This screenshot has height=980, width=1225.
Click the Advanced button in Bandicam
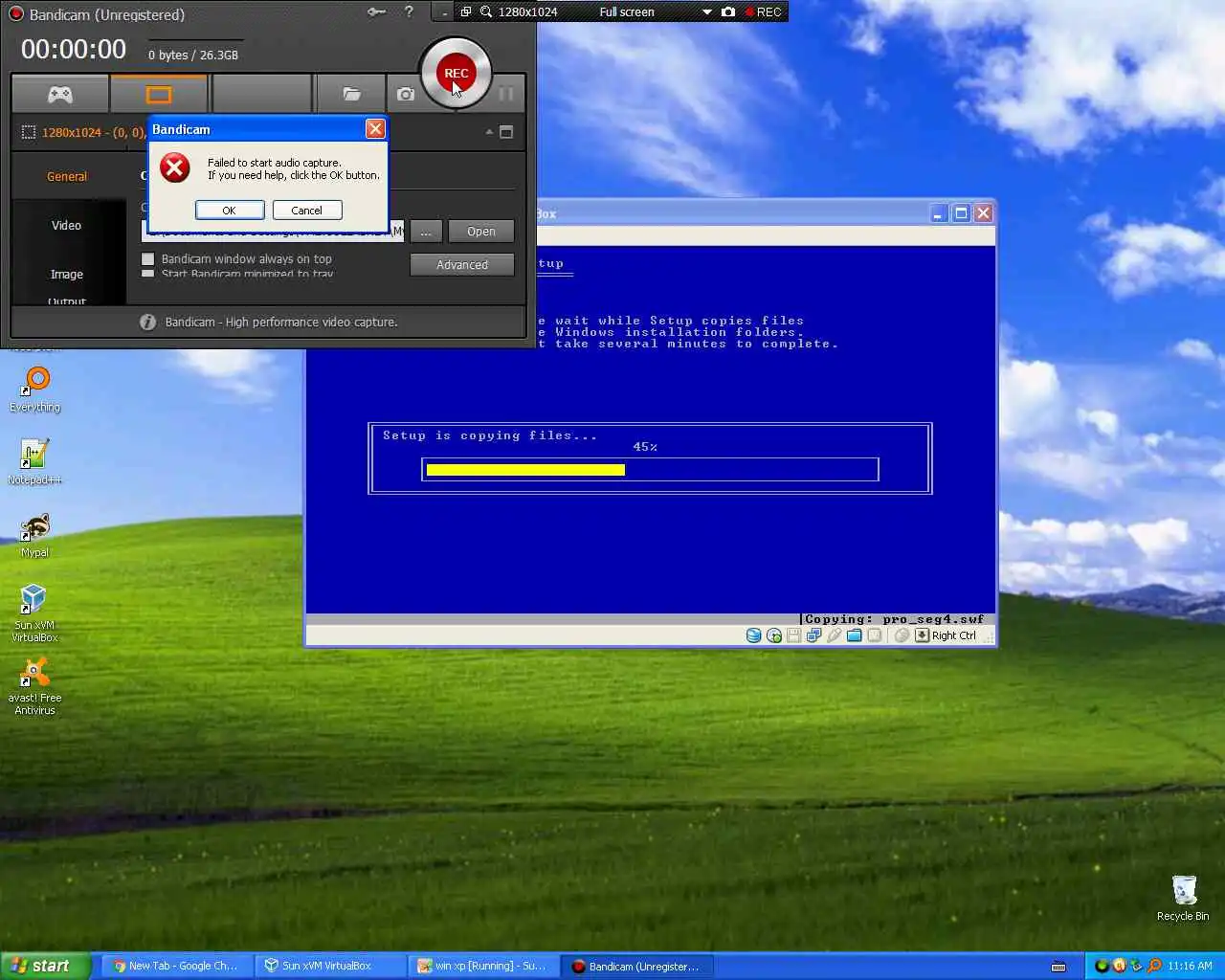(x=462, y=265)
